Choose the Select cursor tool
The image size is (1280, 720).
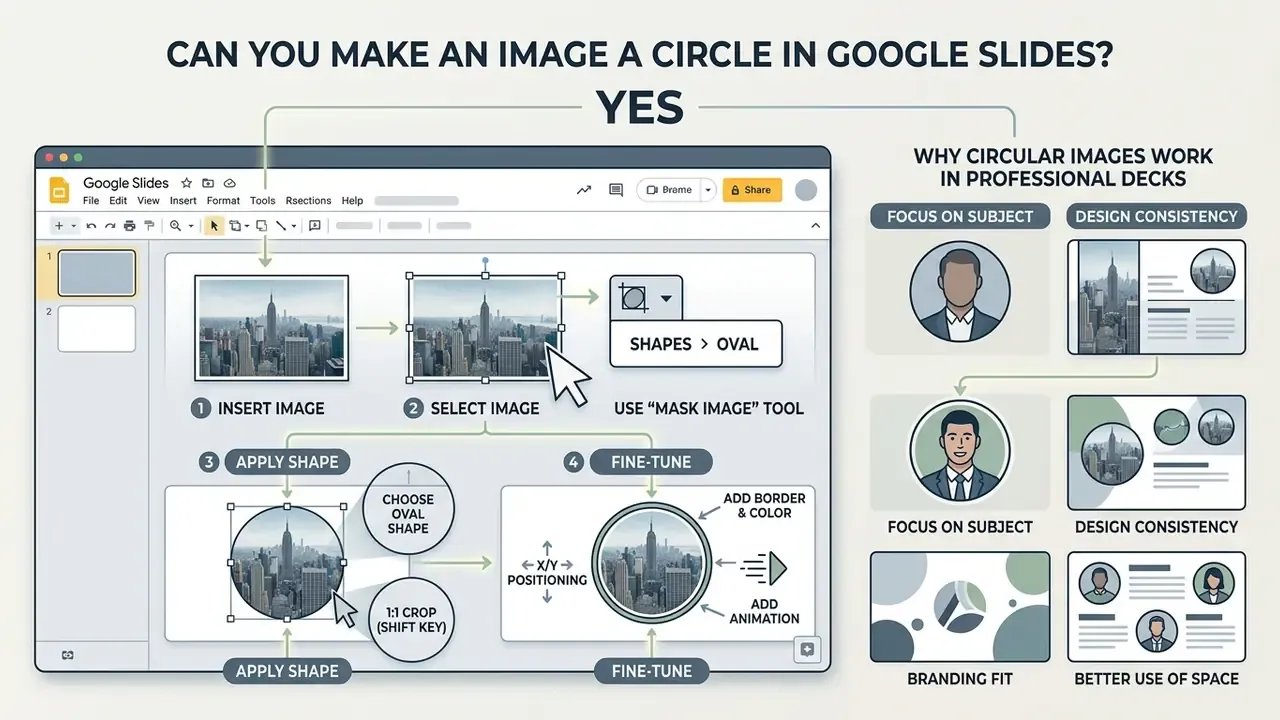tap(213, 226)
